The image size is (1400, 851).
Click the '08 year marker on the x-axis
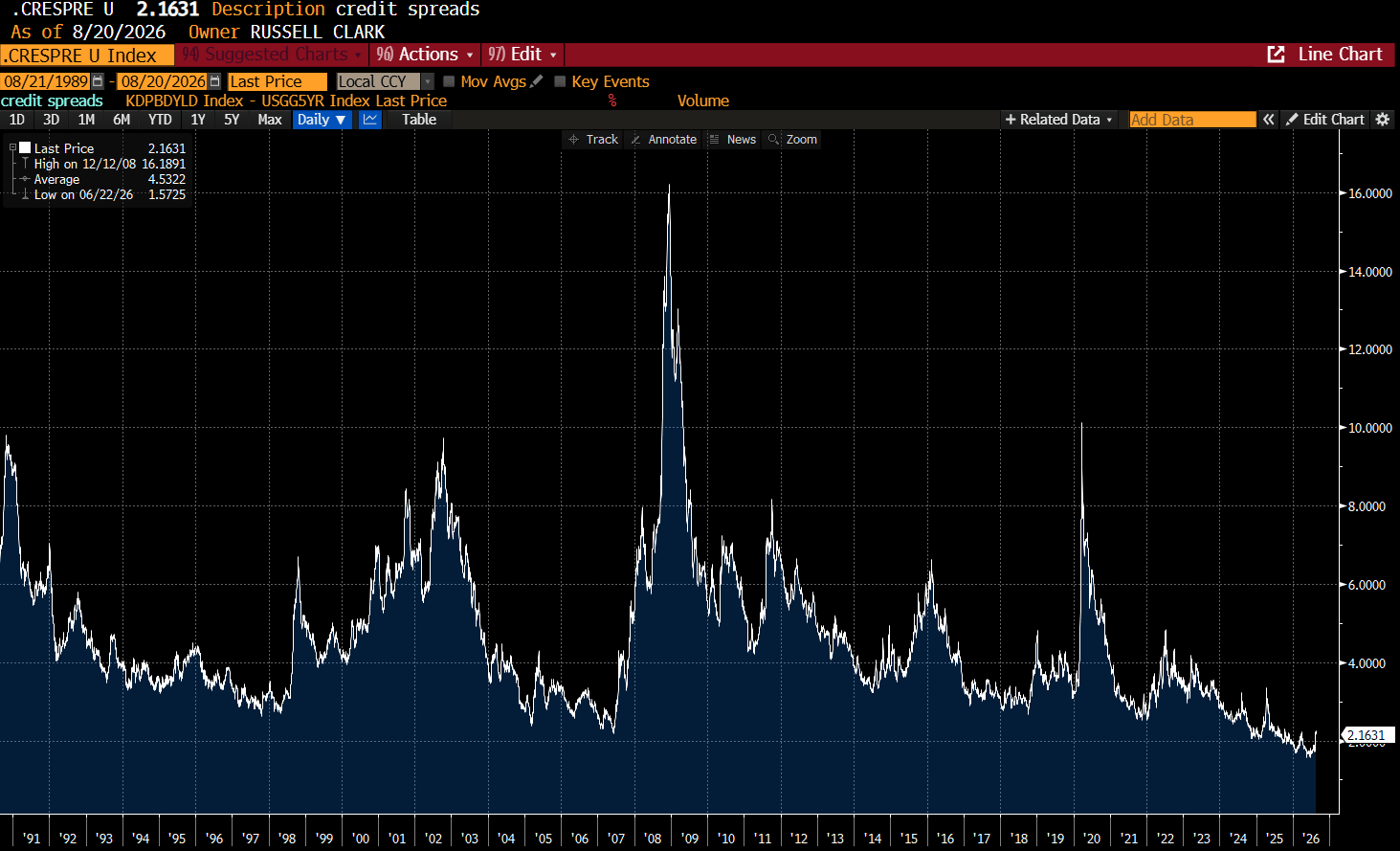tap(653, 839)
